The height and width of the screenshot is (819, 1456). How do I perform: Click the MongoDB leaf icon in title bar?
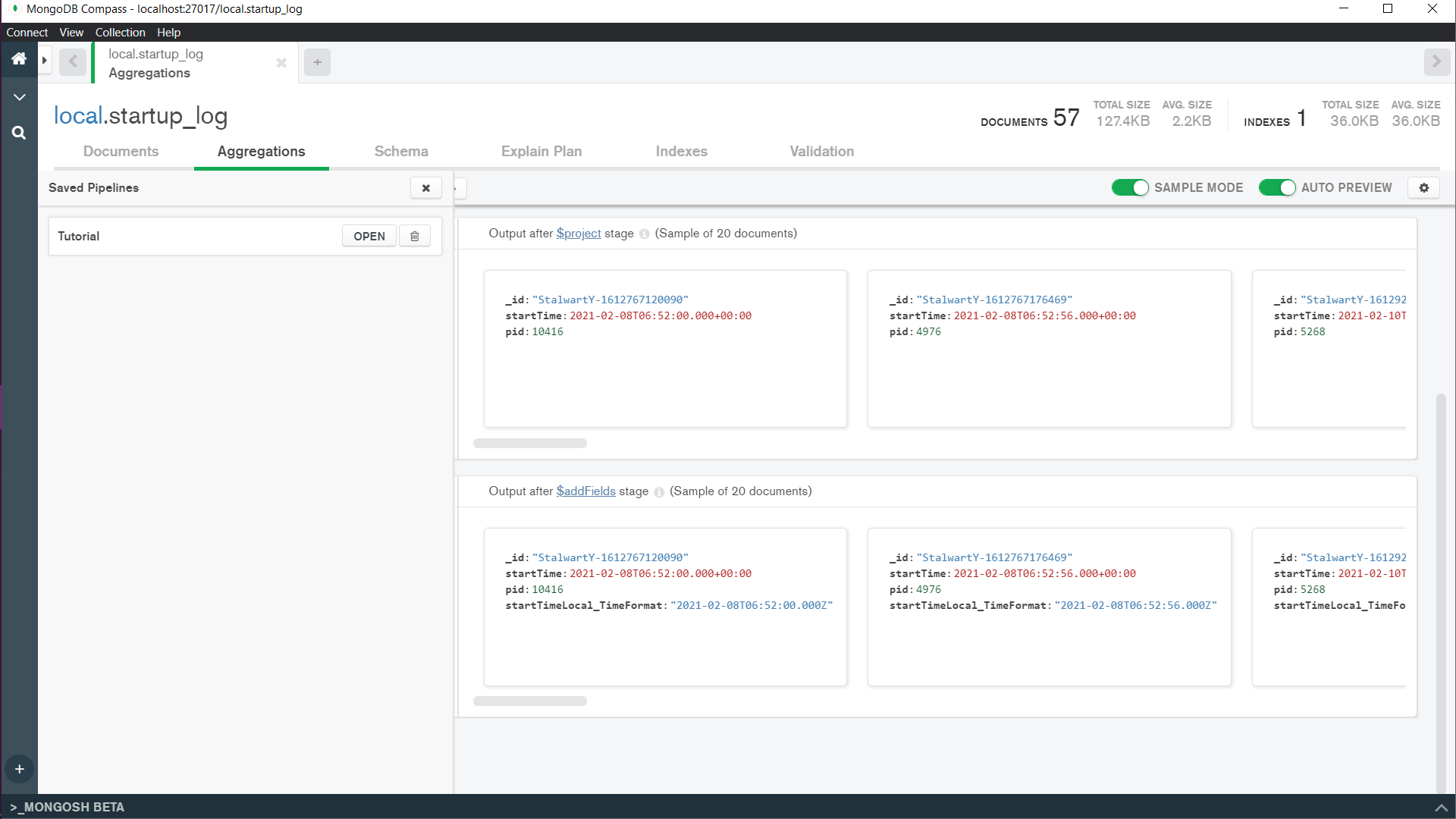click(14, 9)
